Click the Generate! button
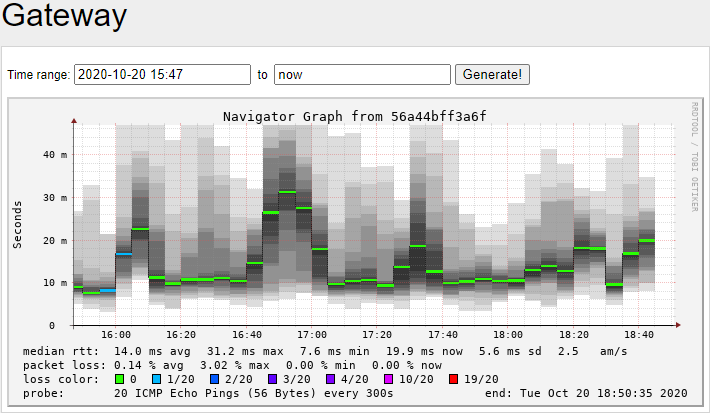 (492, 74)
